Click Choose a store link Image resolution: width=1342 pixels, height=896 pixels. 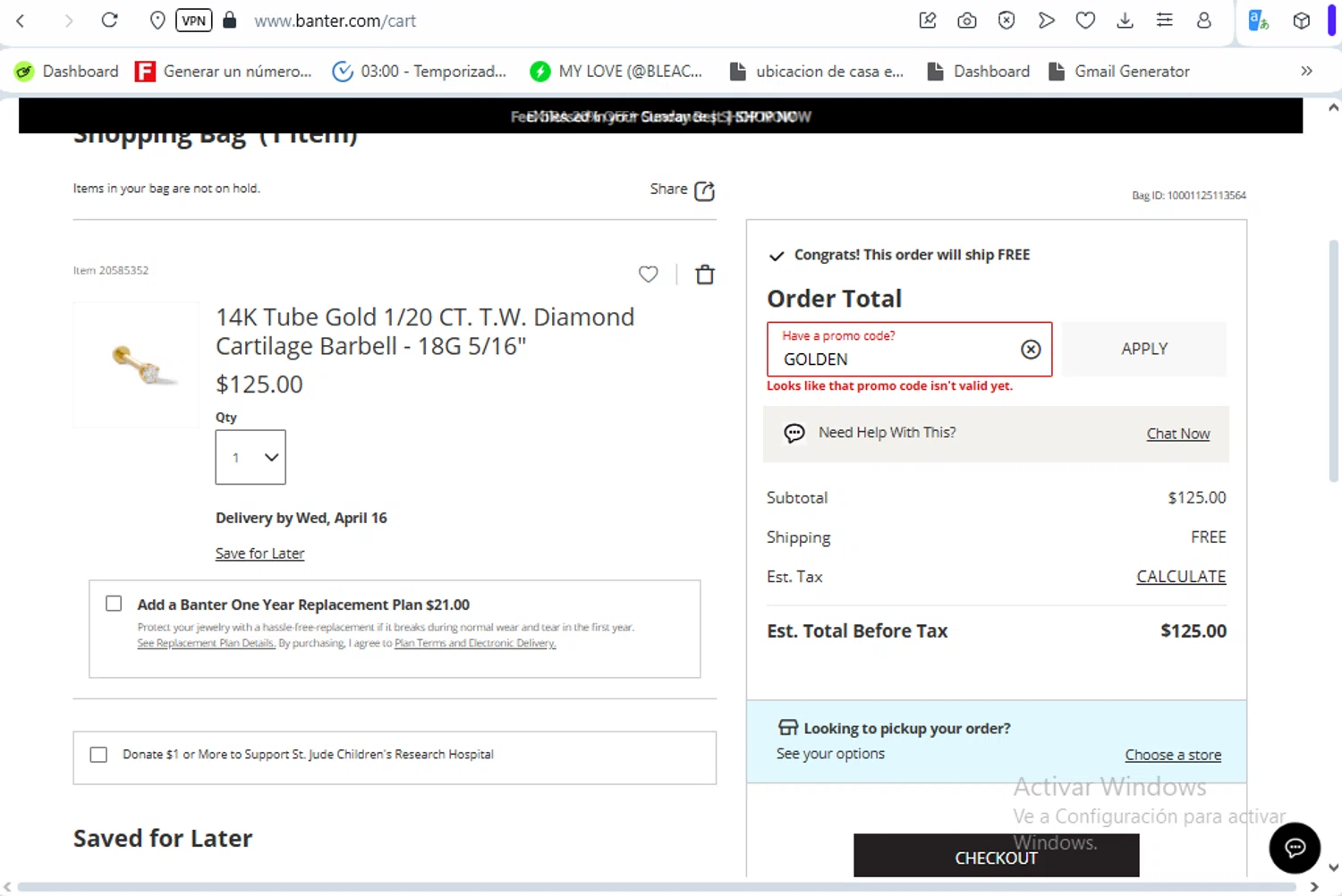[x=1173, y=755]
